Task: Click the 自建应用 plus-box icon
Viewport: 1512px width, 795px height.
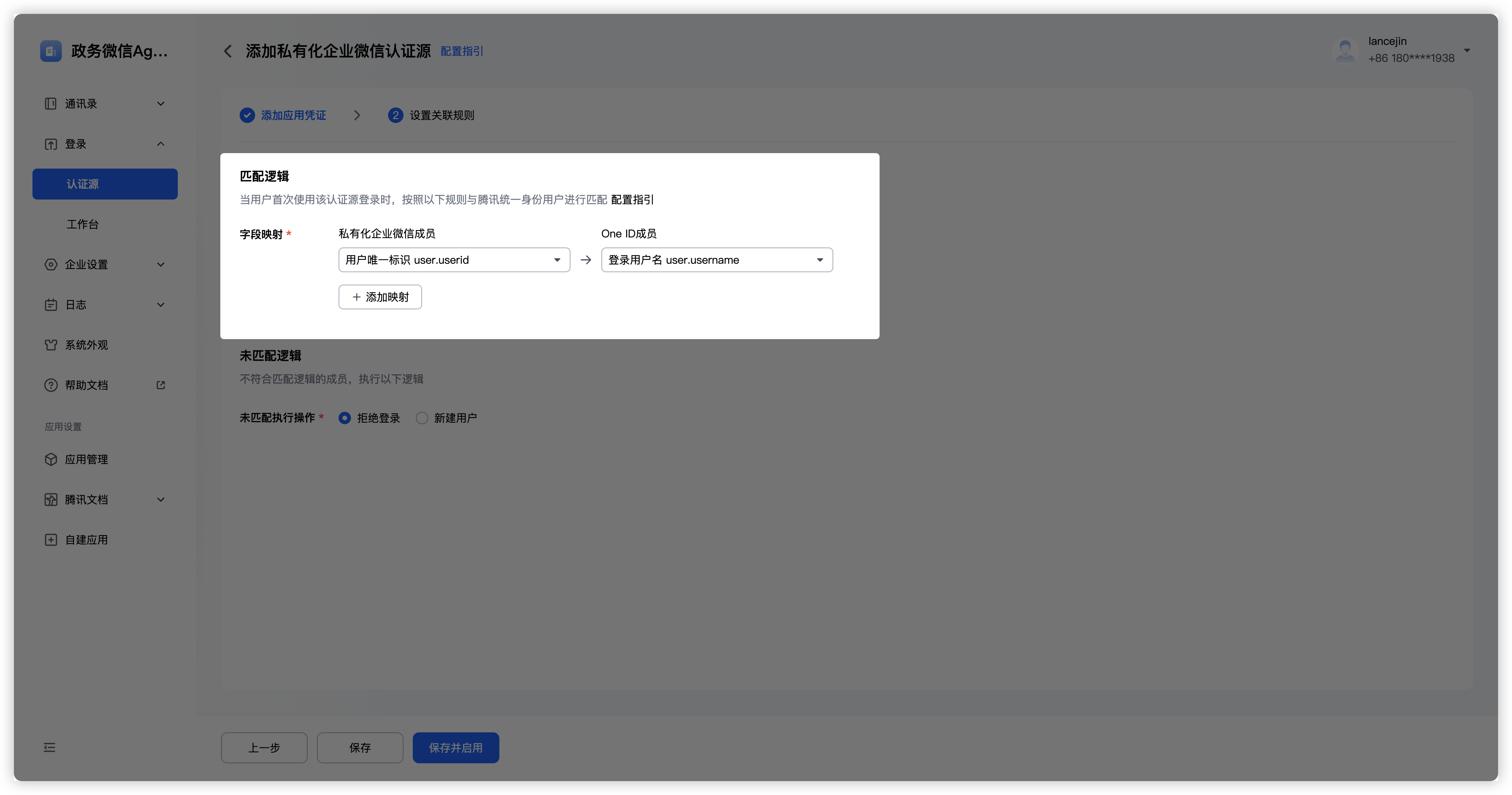Action: (x=51, y=540)
